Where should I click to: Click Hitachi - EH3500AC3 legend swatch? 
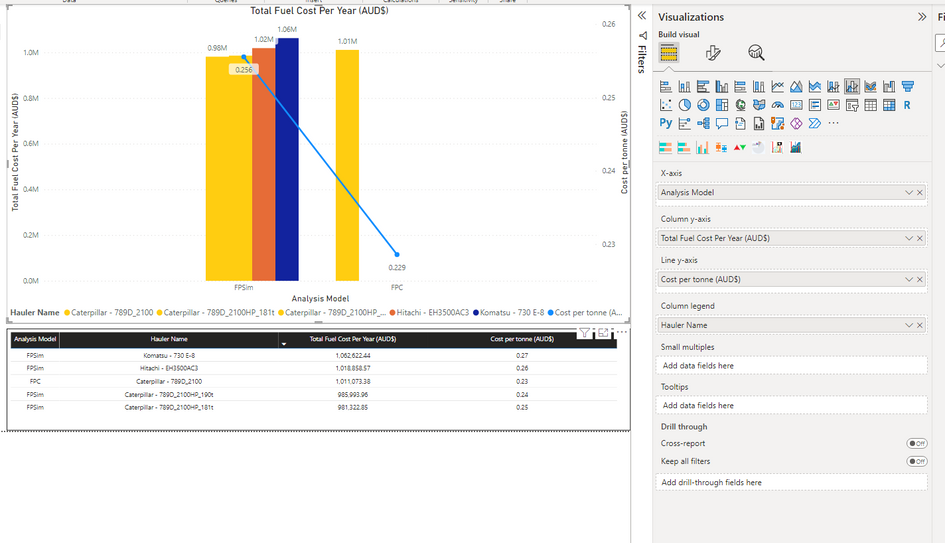click(392, 313)
